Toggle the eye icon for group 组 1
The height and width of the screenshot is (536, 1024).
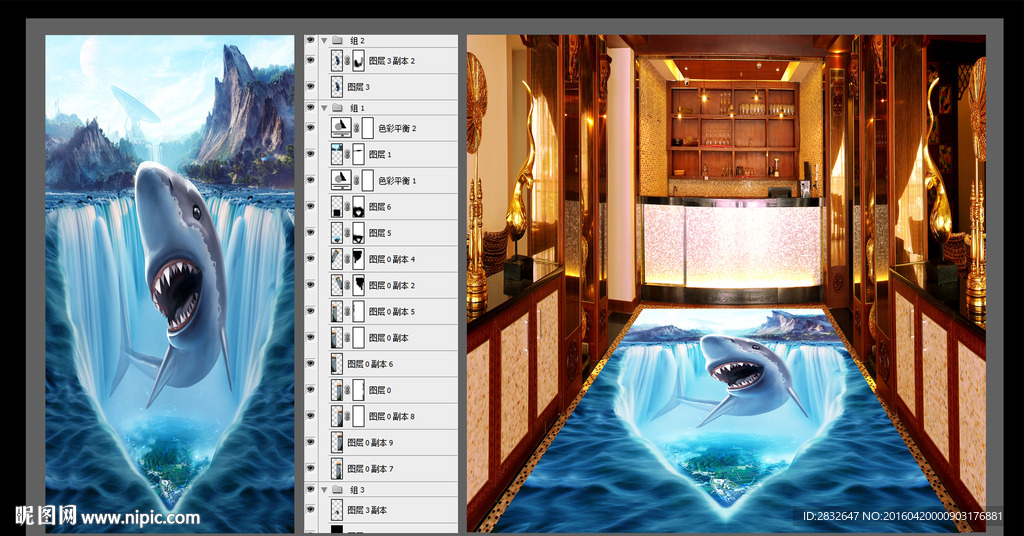coord(311,108)
